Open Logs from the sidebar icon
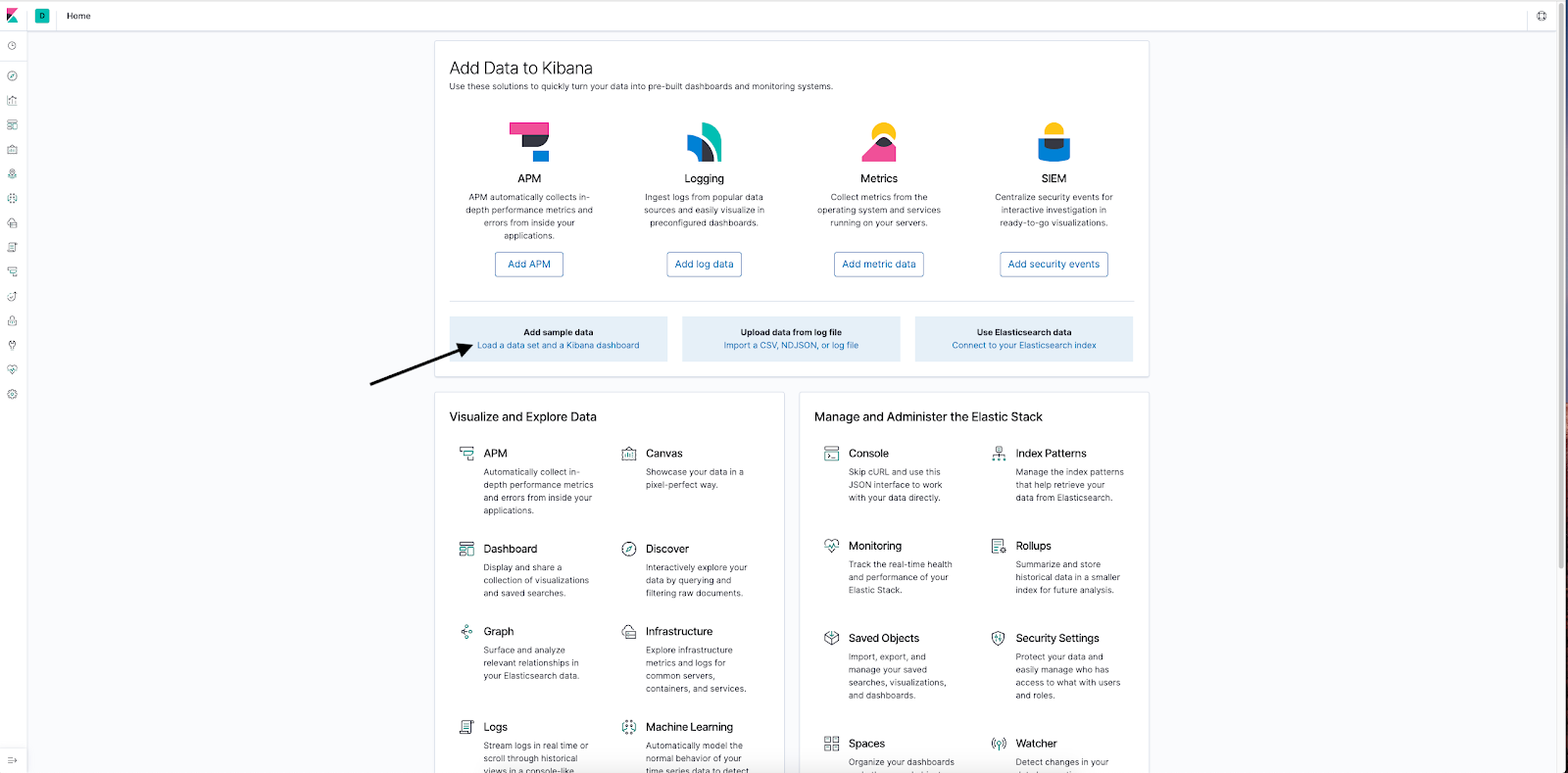Screen dimensions: 1568x773 click(12, 247)
